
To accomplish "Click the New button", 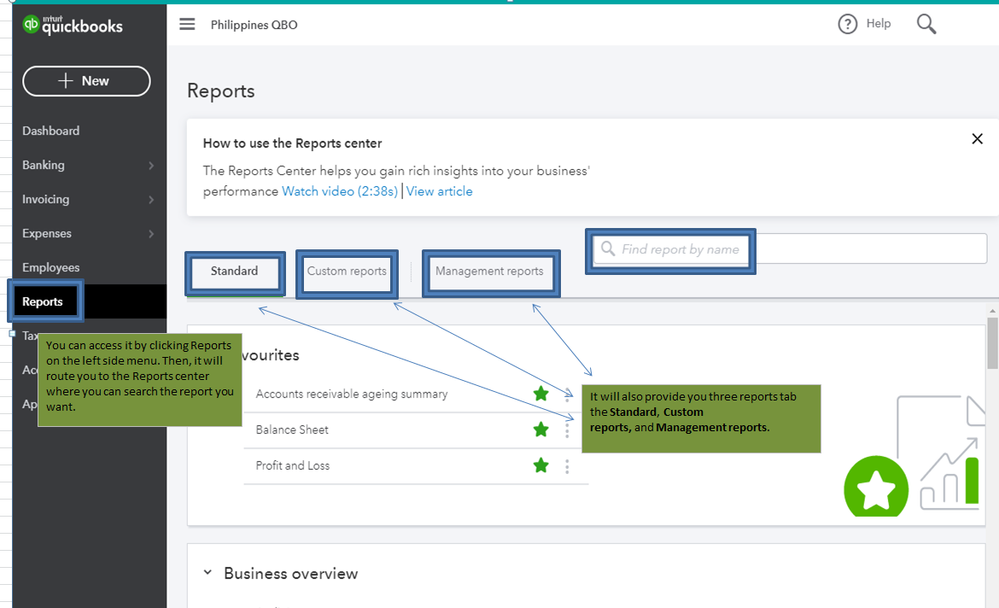I will tap(87, 81).
